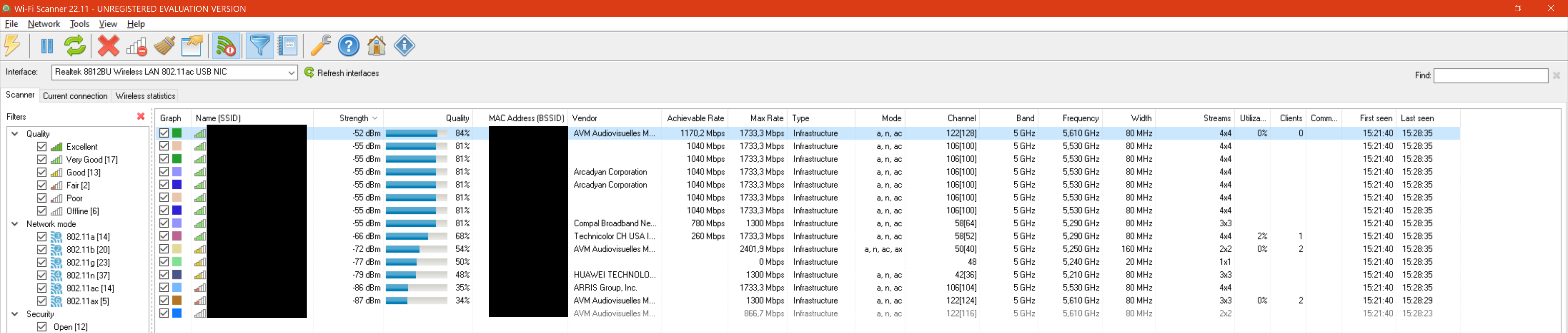Screen dimensions: 1568x333
Task: Toggle the Very Good [17] filter checkbox
Action: [x=42, y=159]
